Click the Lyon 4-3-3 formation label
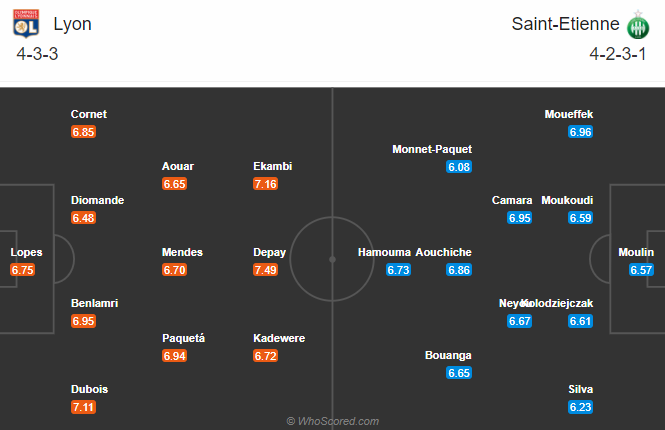Viewport: 665px width, 430px height. click(x=37, y=54)
